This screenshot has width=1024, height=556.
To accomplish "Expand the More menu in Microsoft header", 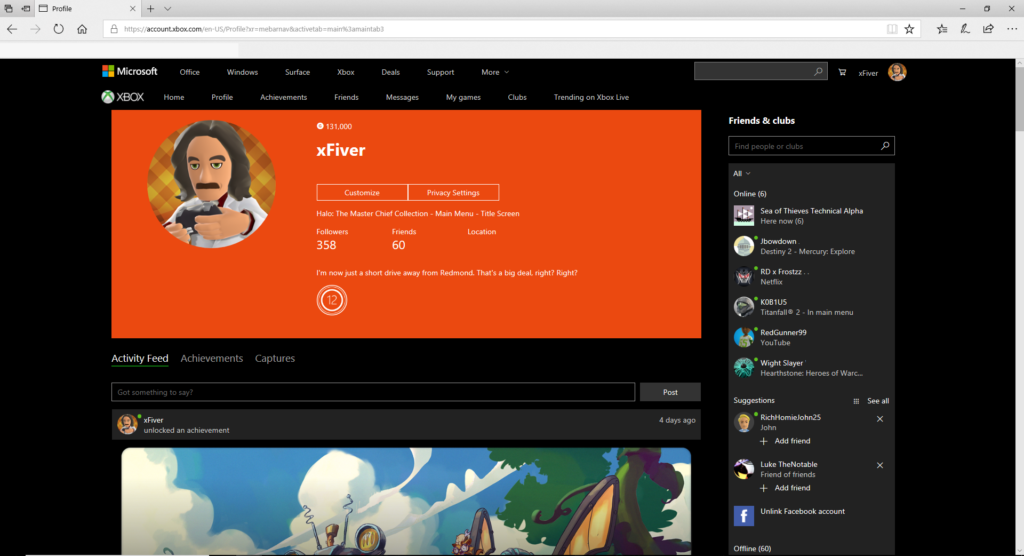I will (x=495, y=72).
